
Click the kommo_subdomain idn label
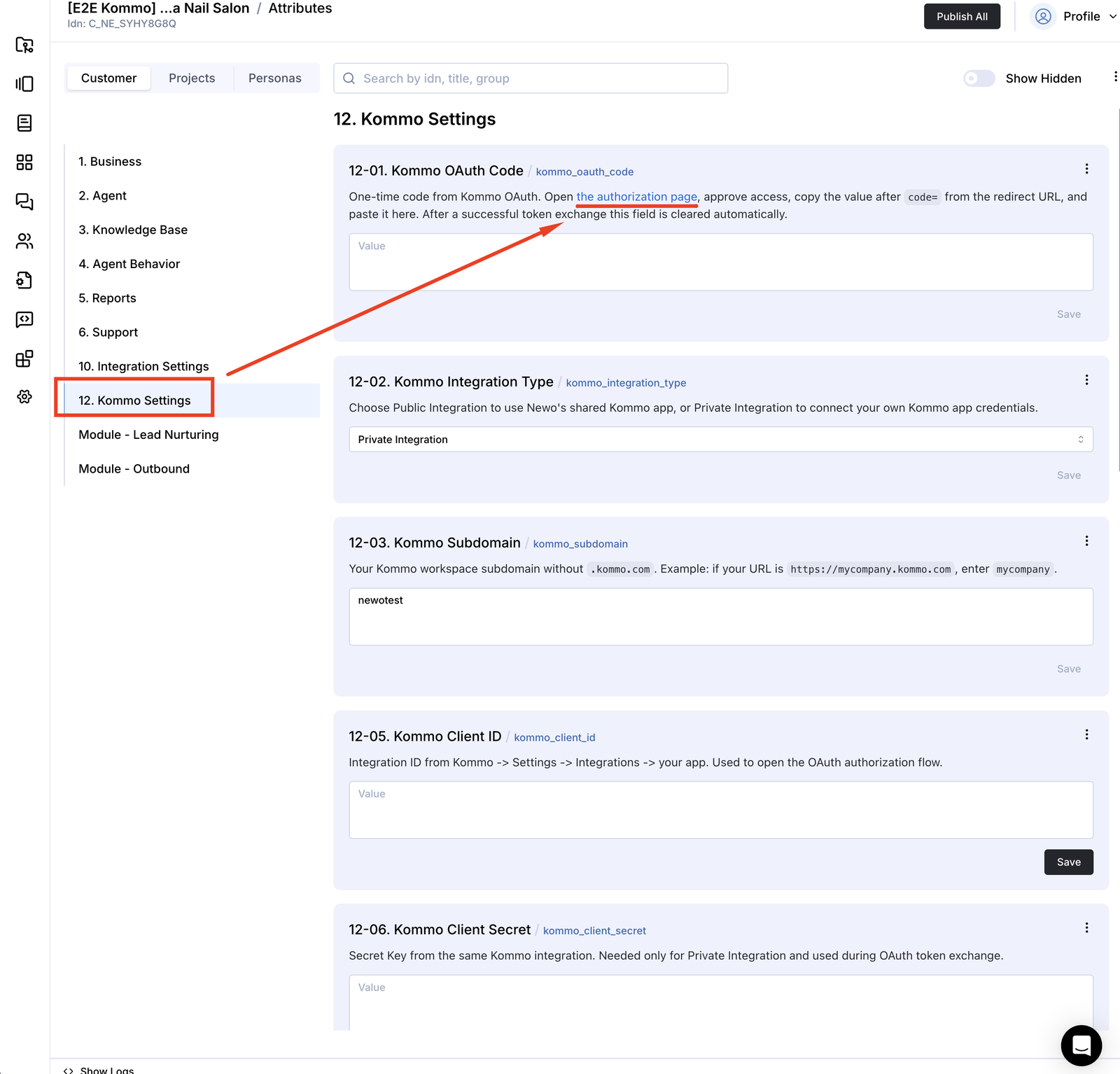(580, 544)
